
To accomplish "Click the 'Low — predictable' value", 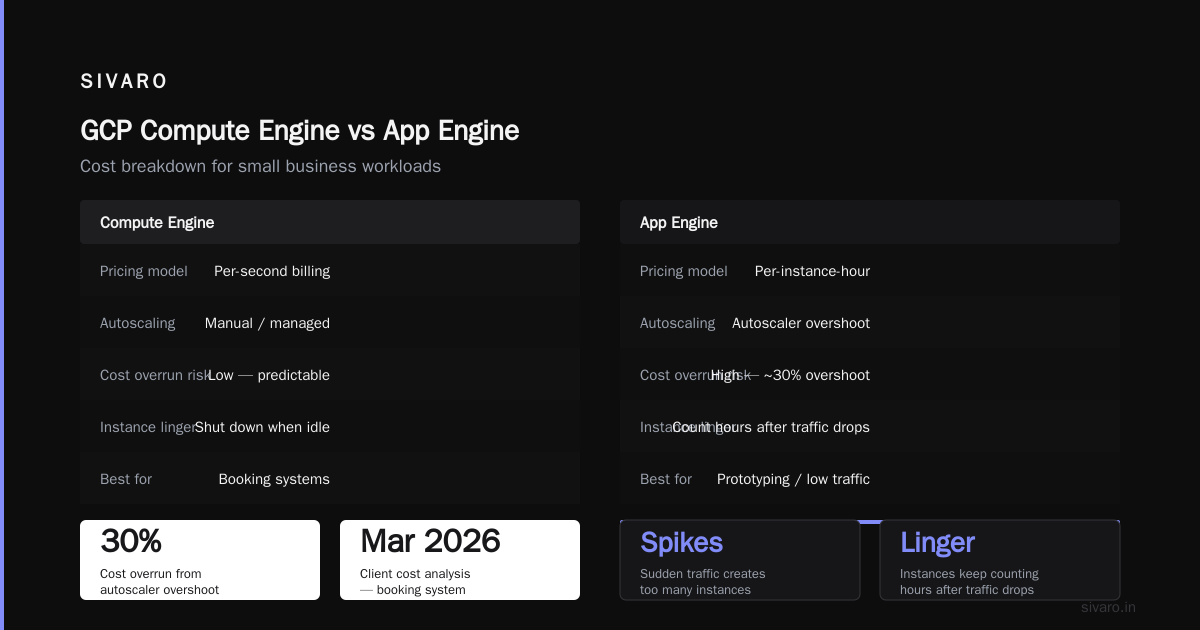I will click(269, 375).
